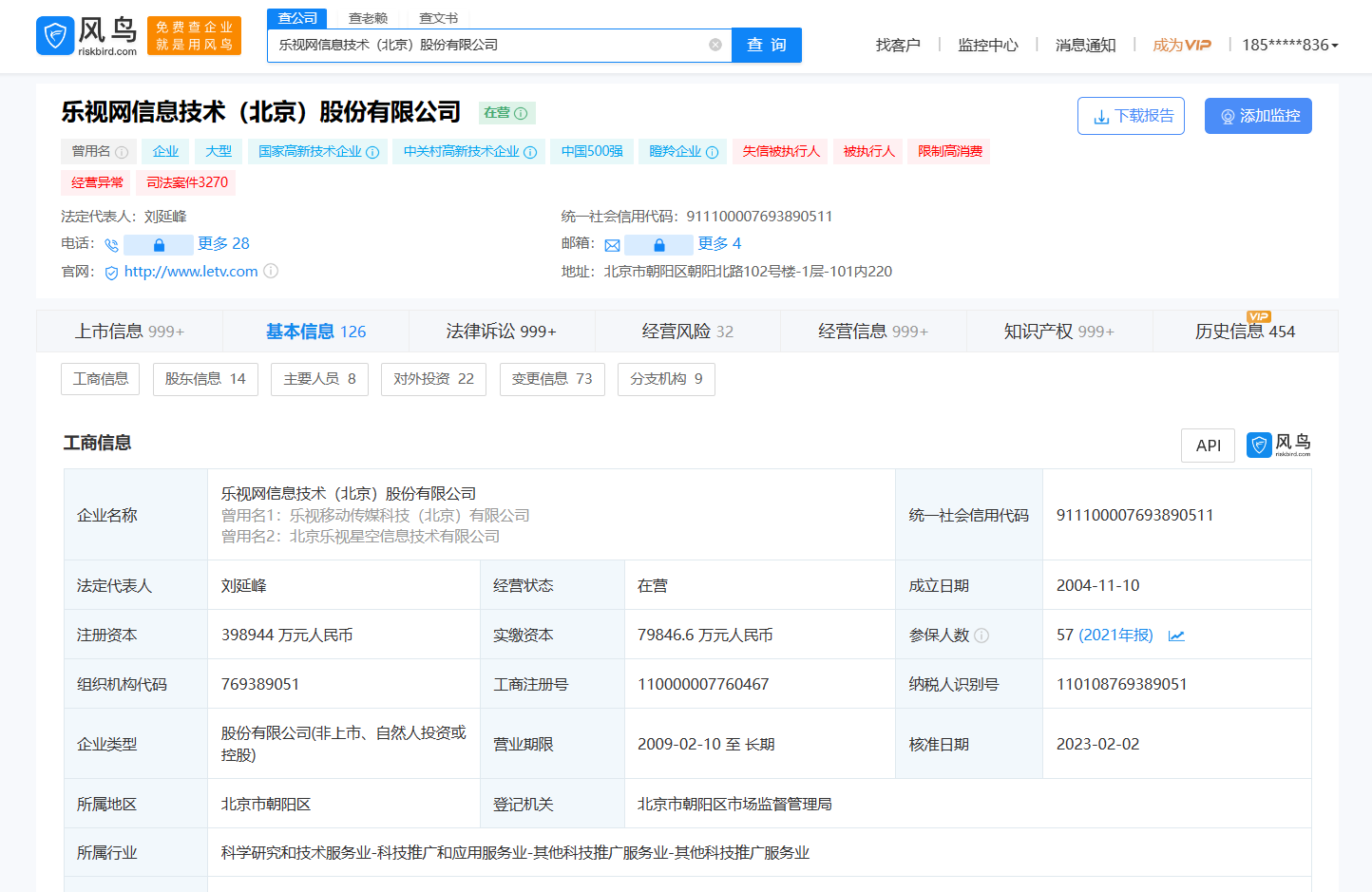Viewport: 1372px width, 892px height.
Task: Select 对外投资 22 sub-section button
Action: click(433, 379)
